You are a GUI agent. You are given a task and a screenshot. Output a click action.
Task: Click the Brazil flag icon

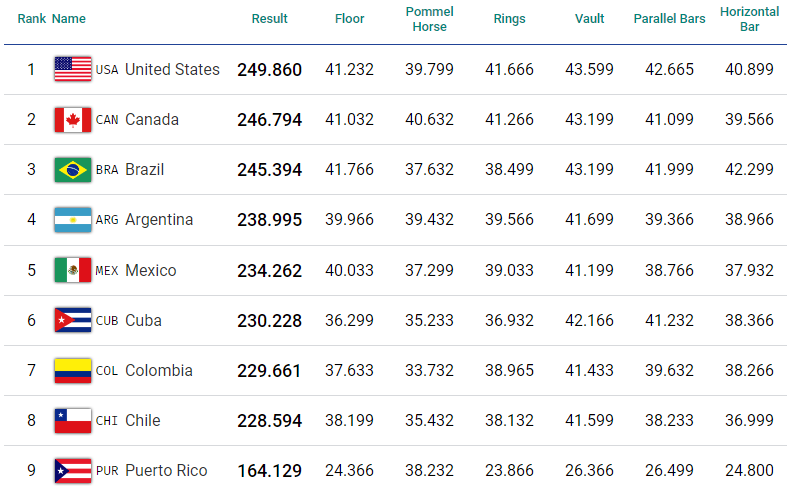point(72,170)
